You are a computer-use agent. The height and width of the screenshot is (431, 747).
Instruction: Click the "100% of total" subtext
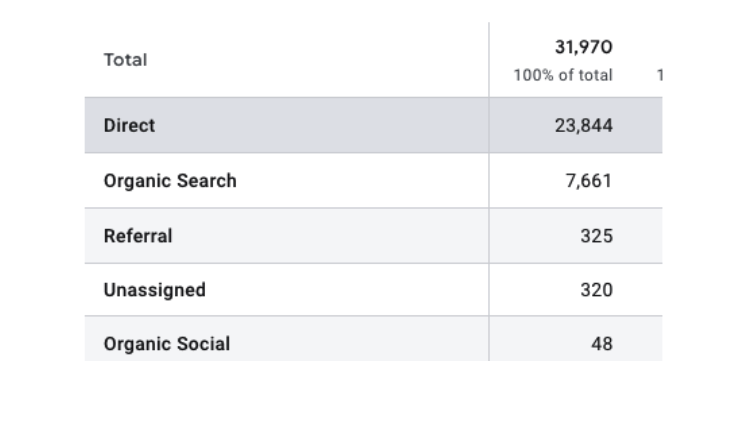click(563, 75)
